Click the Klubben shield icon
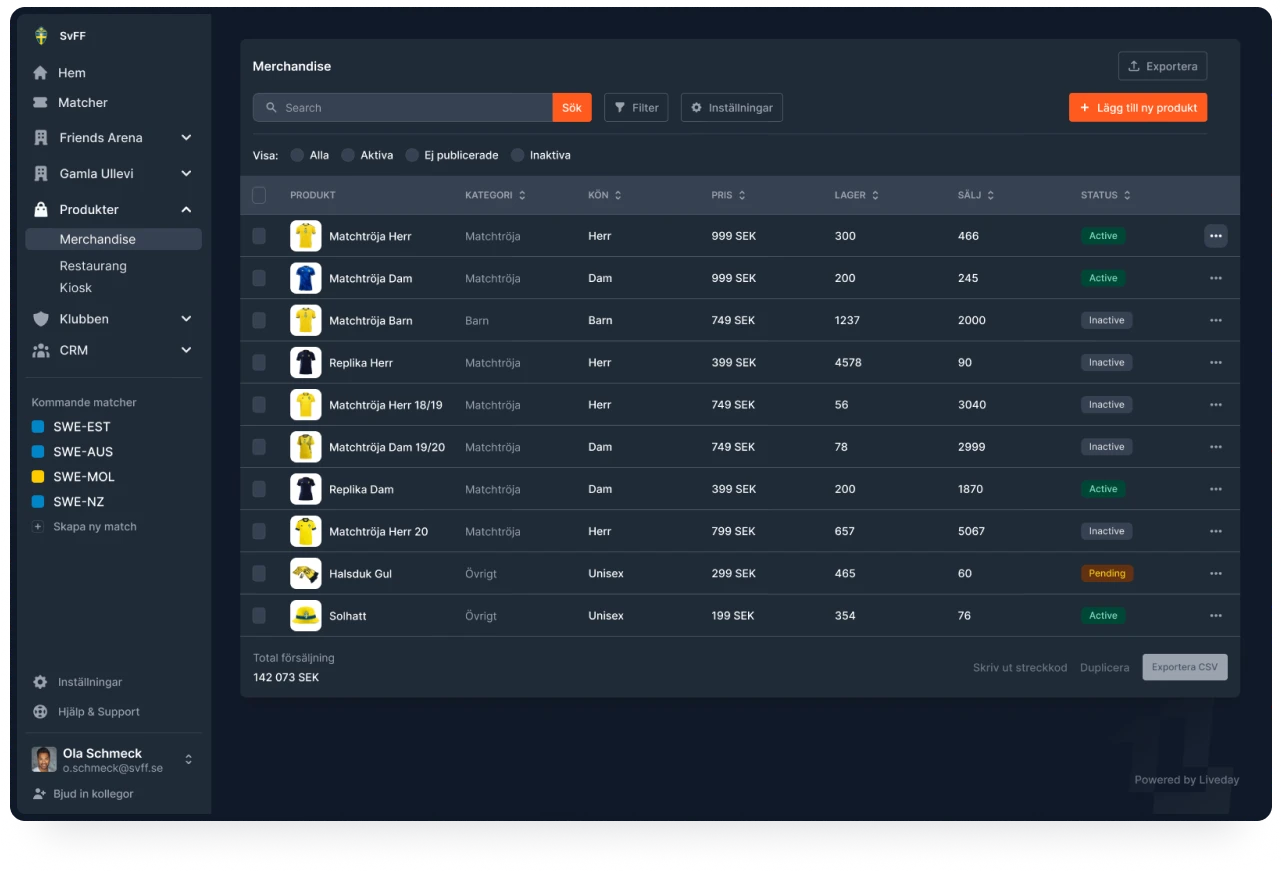Image resolution: width=1282 pixels, height=872 pixels. point(40,319)
